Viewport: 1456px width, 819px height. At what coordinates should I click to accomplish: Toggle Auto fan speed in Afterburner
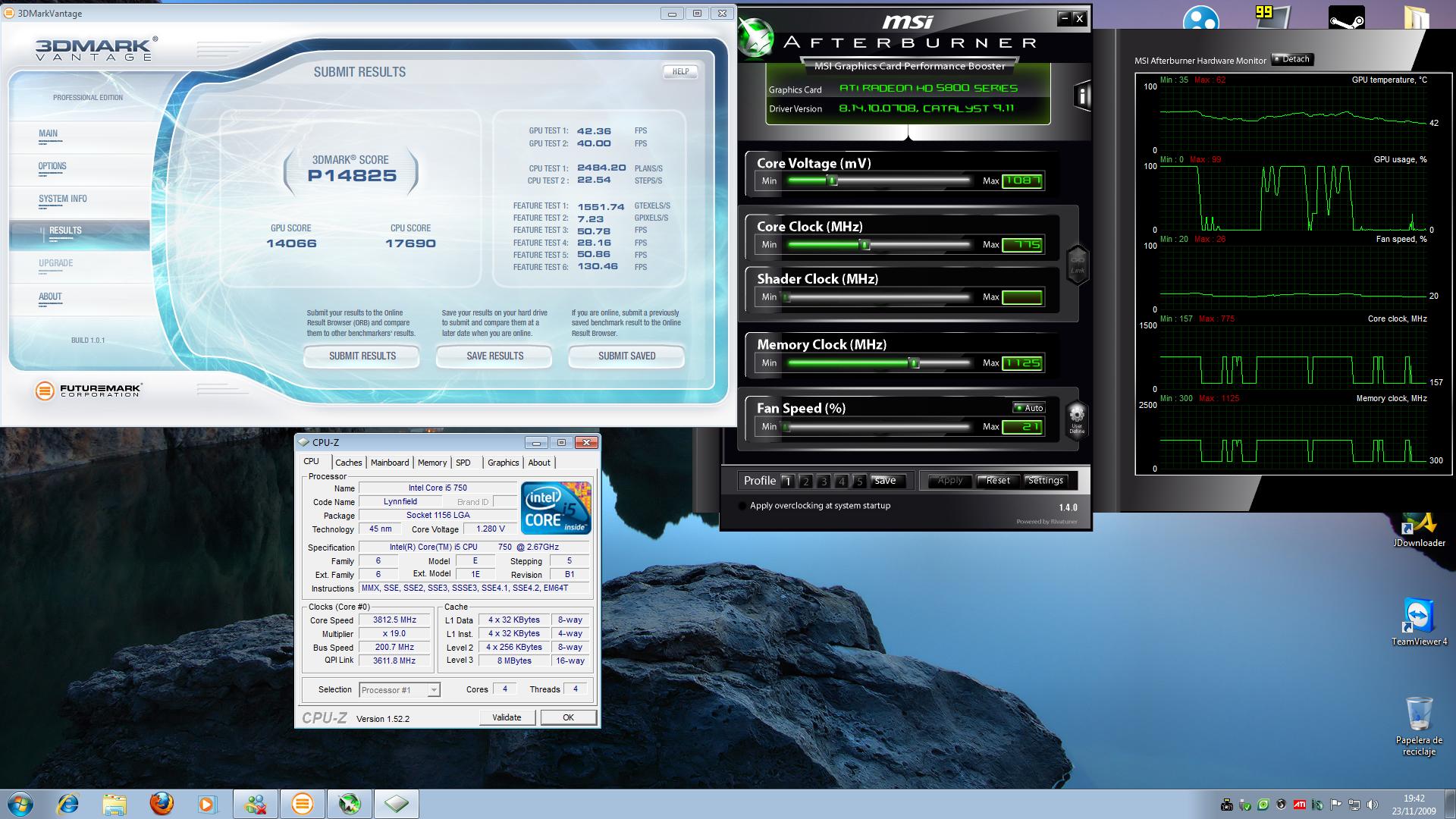pyautogui.click(x=1029, y=408)
